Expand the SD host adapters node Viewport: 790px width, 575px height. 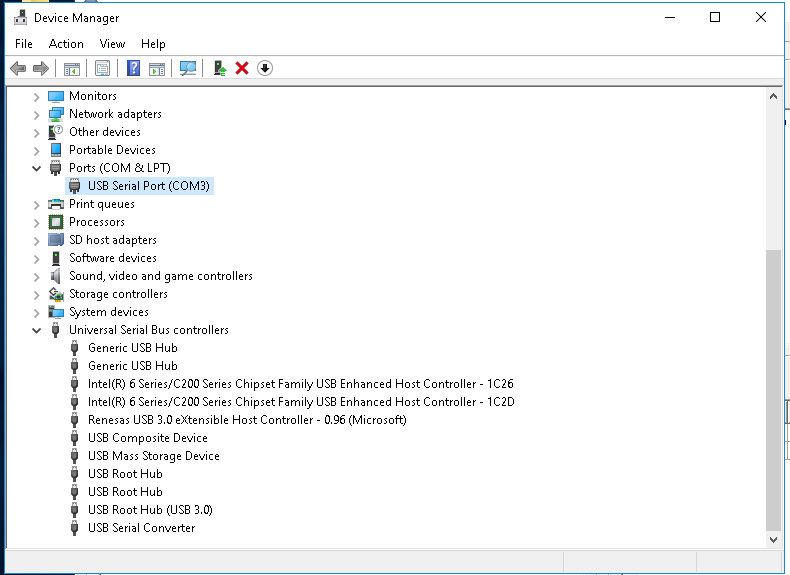coord(36,241)
